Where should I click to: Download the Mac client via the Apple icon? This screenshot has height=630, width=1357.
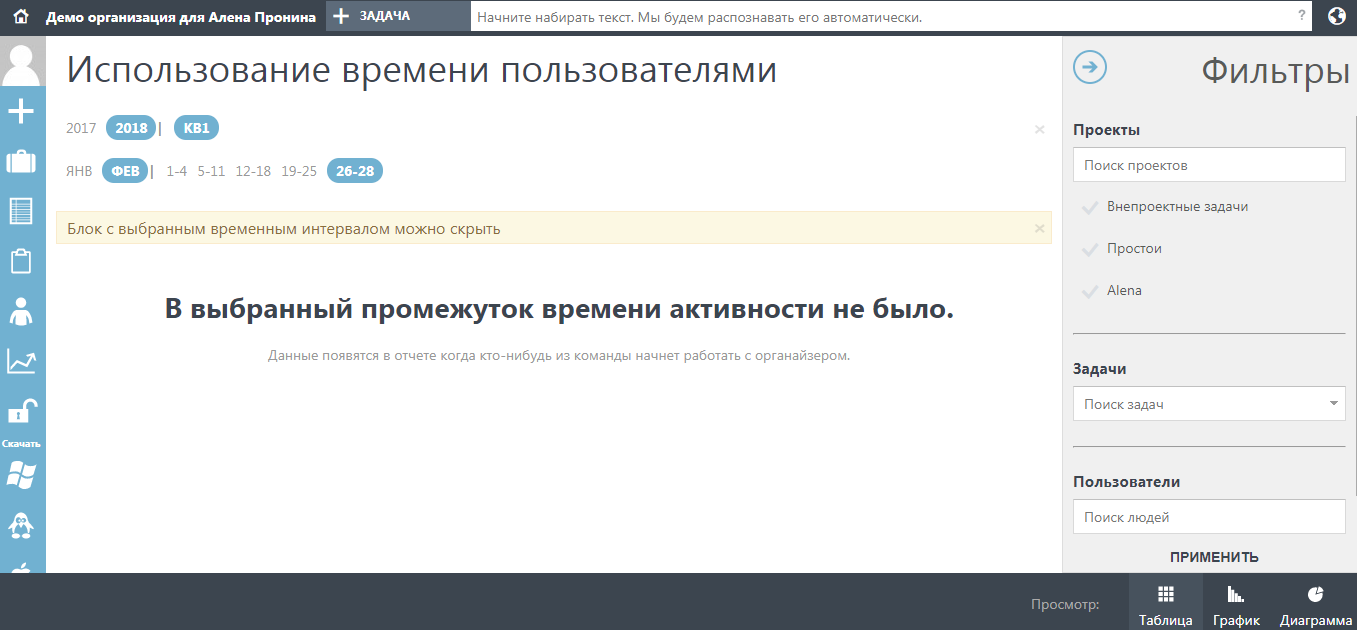21,567
